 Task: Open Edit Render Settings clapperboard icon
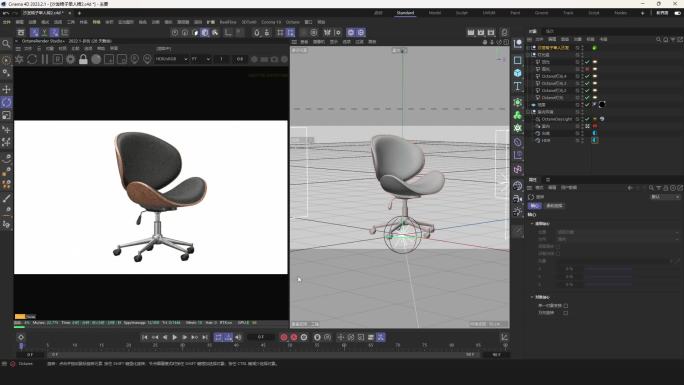coord(491,32)
